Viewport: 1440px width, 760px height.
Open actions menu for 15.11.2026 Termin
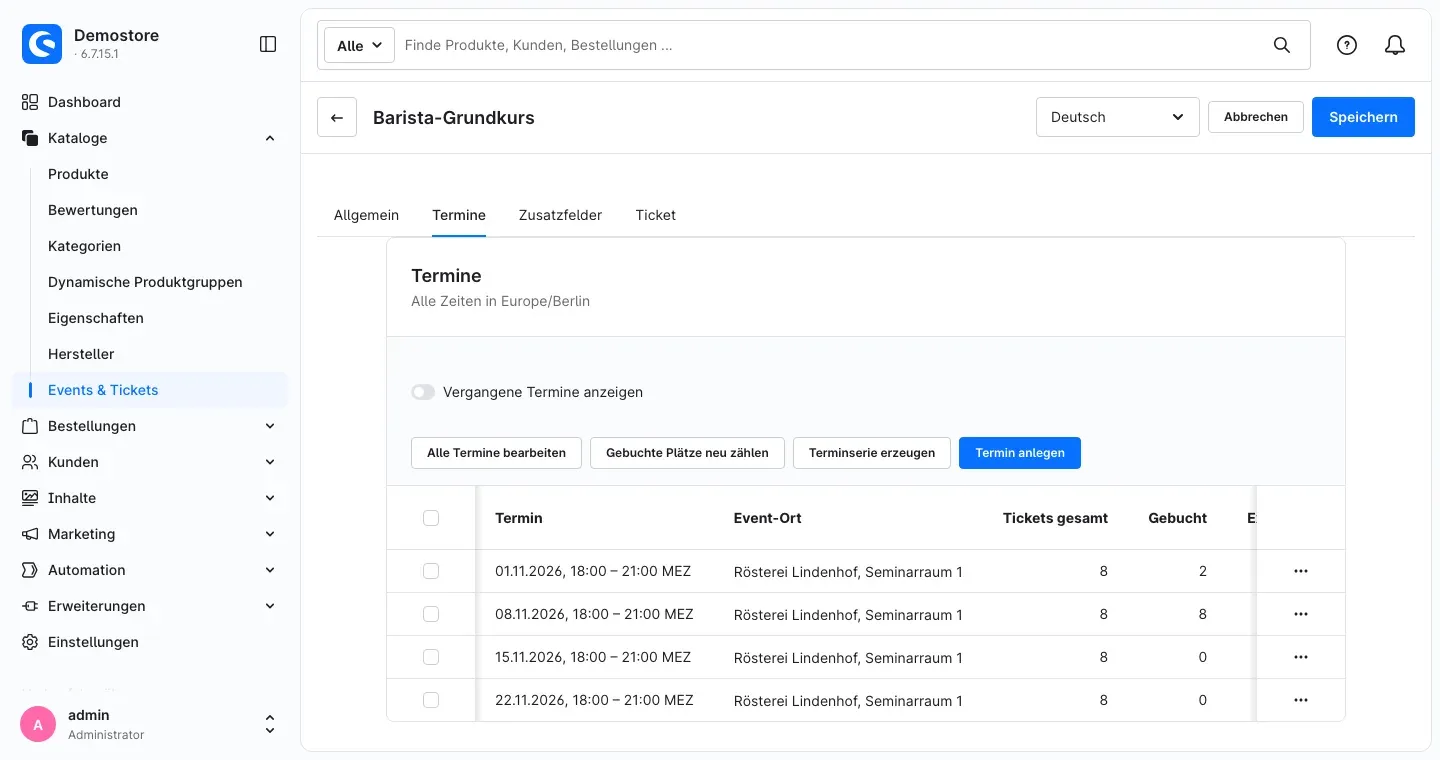click(1301, 657)
